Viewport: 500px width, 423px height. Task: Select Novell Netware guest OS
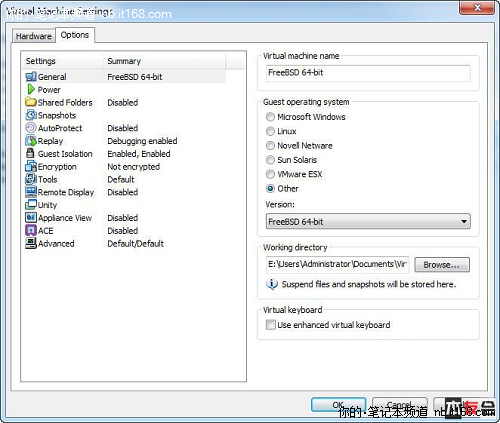point(270,146)
